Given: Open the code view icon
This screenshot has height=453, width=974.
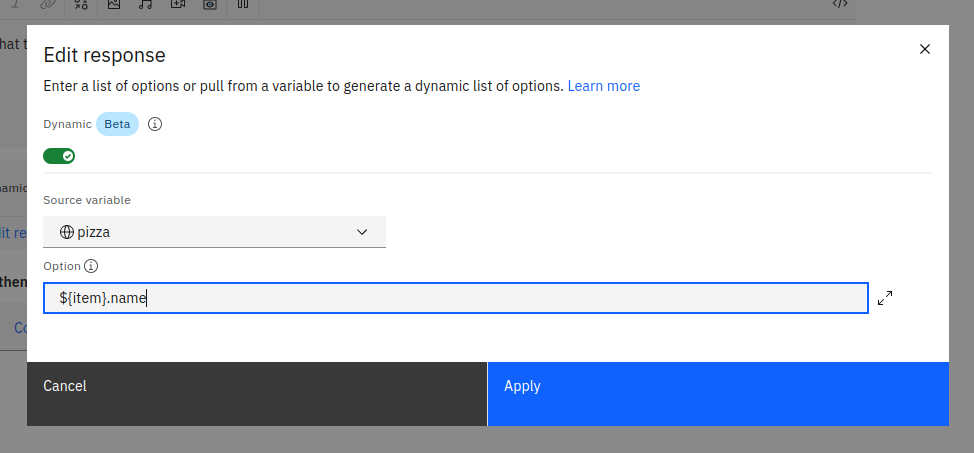Looking at the screenshot, I should point(840,4).
